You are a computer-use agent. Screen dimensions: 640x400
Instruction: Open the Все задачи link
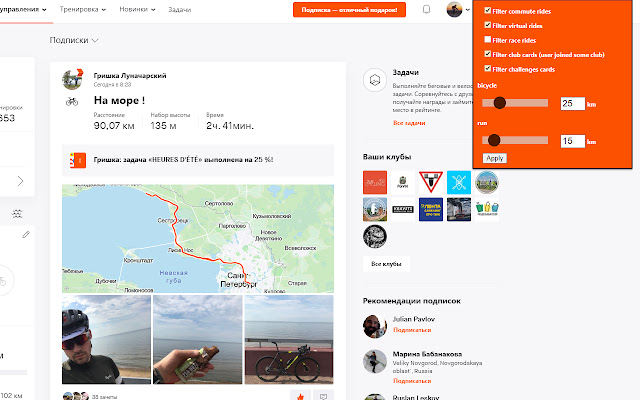(x=409, y=122)
